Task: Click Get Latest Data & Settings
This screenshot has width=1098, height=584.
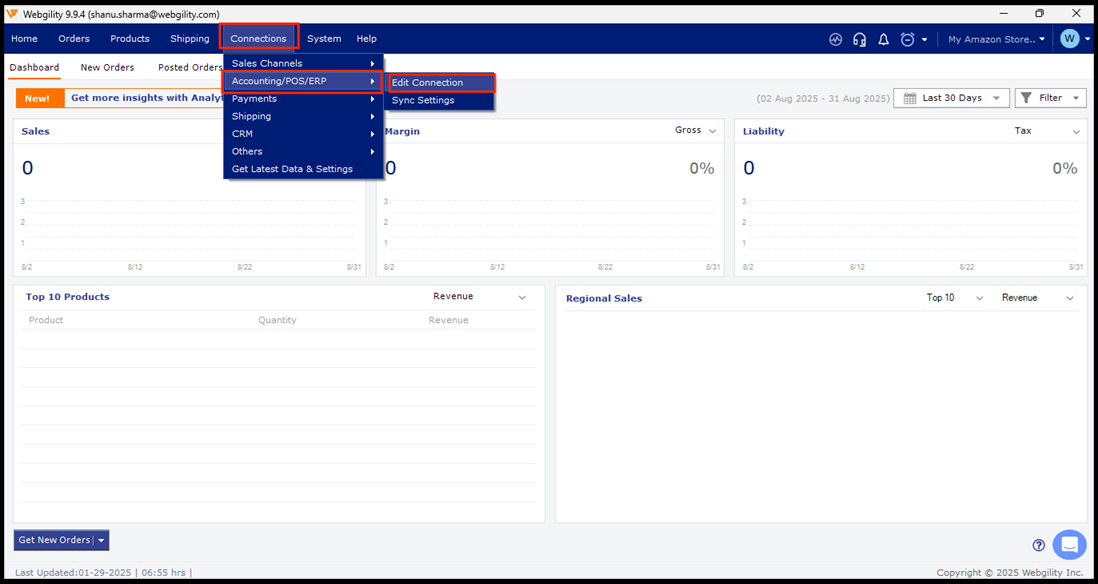Action: tap(292, 169)
